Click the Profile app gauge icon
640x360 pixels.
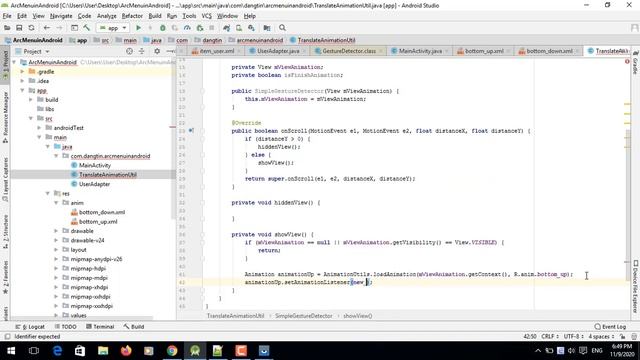[187, 28]
